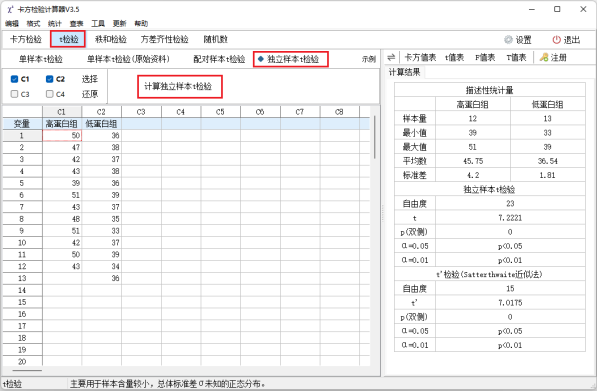Open 注册 registration with key icon
The width and height of the screenshot is (598, 392).
pos(553,58)
